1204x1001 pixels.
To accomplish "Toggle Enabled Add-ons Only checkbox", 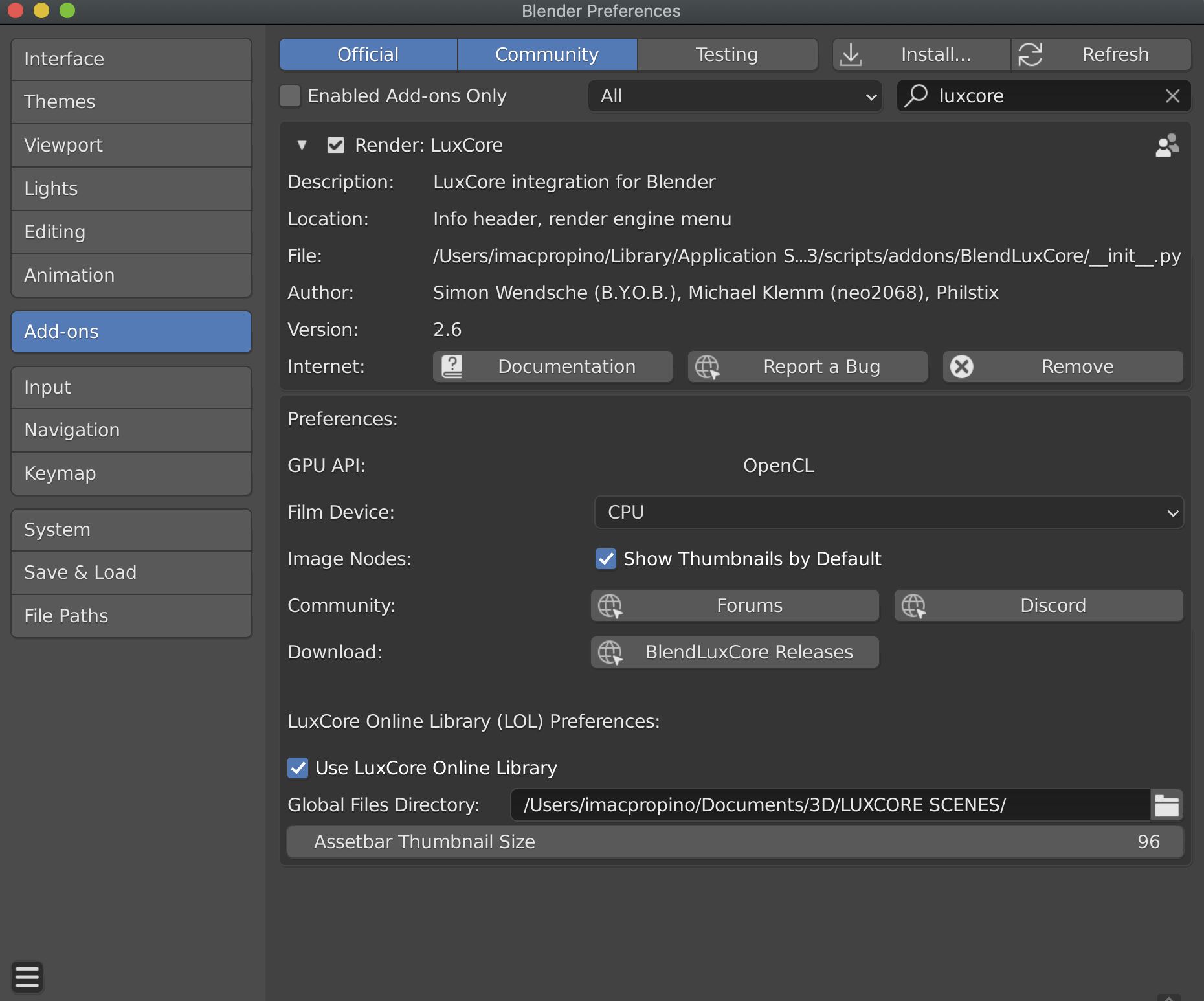I will pos(290,96).
